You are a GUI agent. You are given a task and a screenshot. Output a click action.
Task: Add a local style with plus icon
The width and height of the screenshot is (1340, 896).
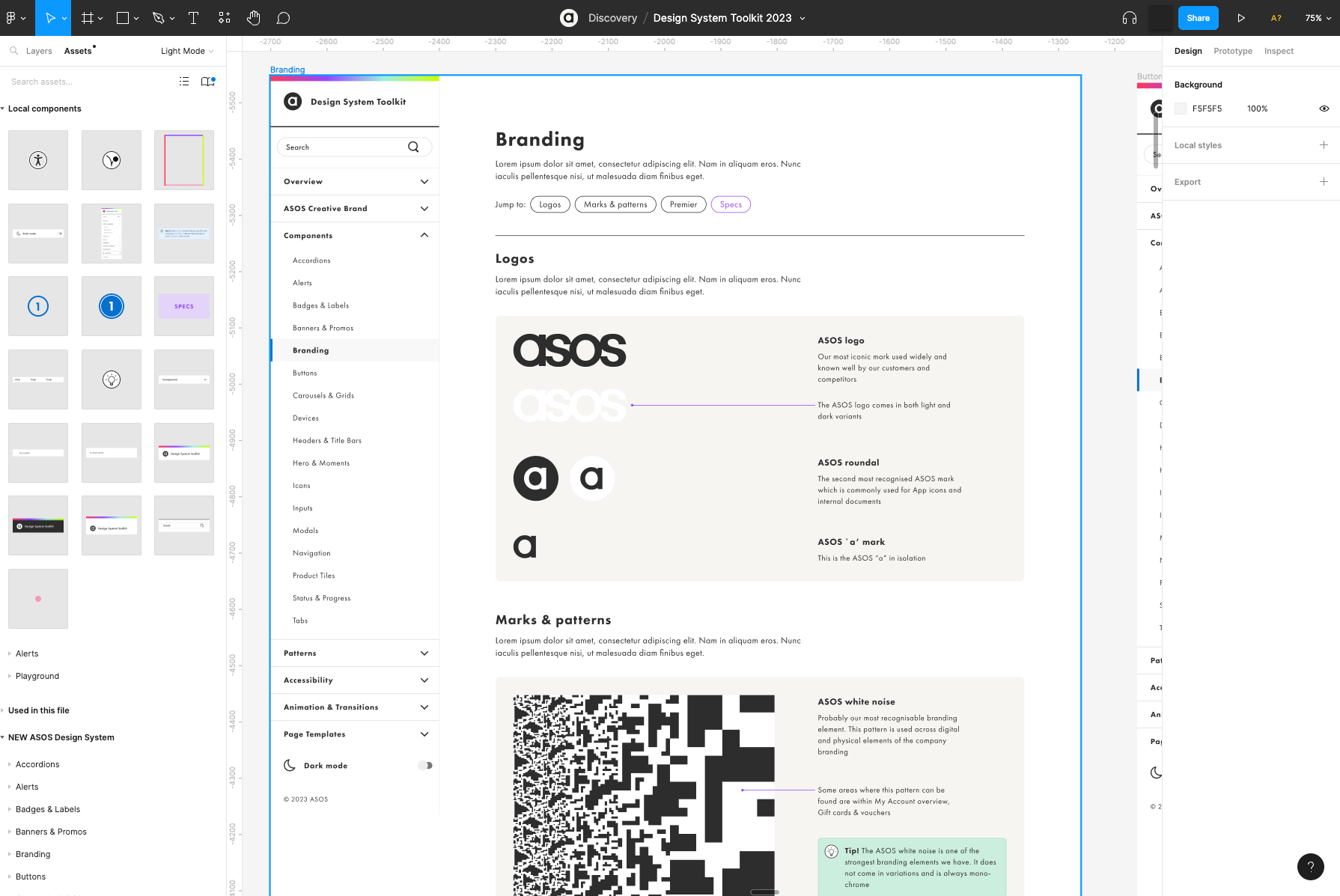(x=1324, y=145)
